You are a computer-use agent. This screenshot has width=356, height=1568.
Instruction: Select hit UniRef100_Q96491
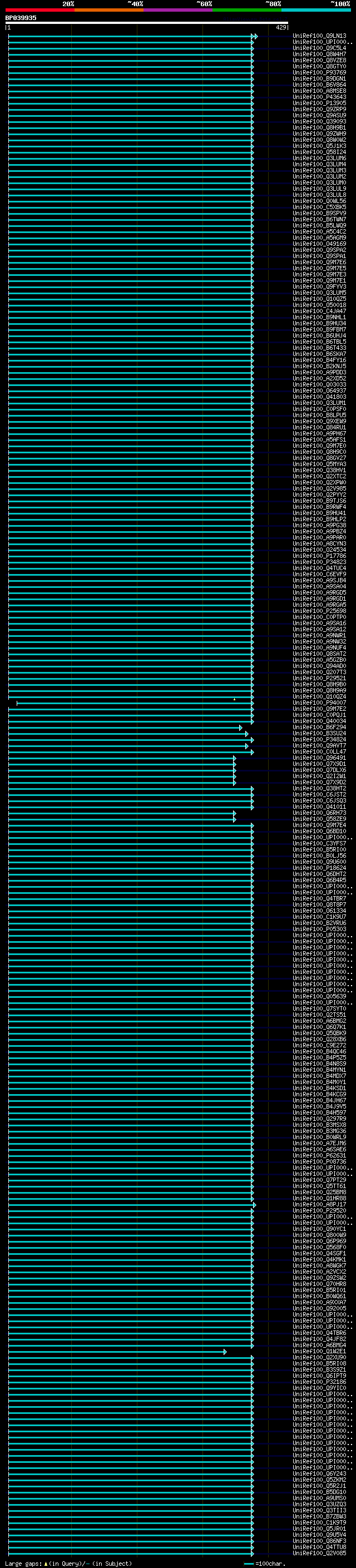pyautogui.click(x=319, y=758)
